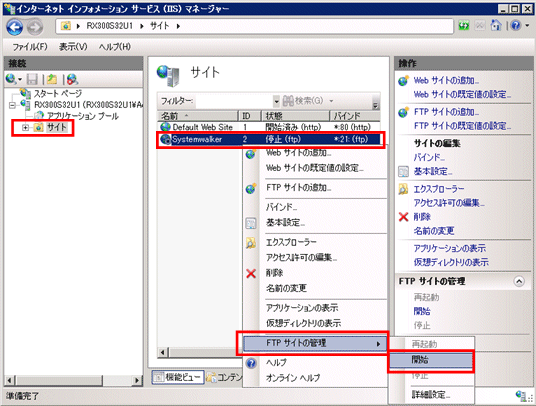Click the blue help icon in context menu
The width and height of the screenshot is (536, 406).
[x=251, y=363]
